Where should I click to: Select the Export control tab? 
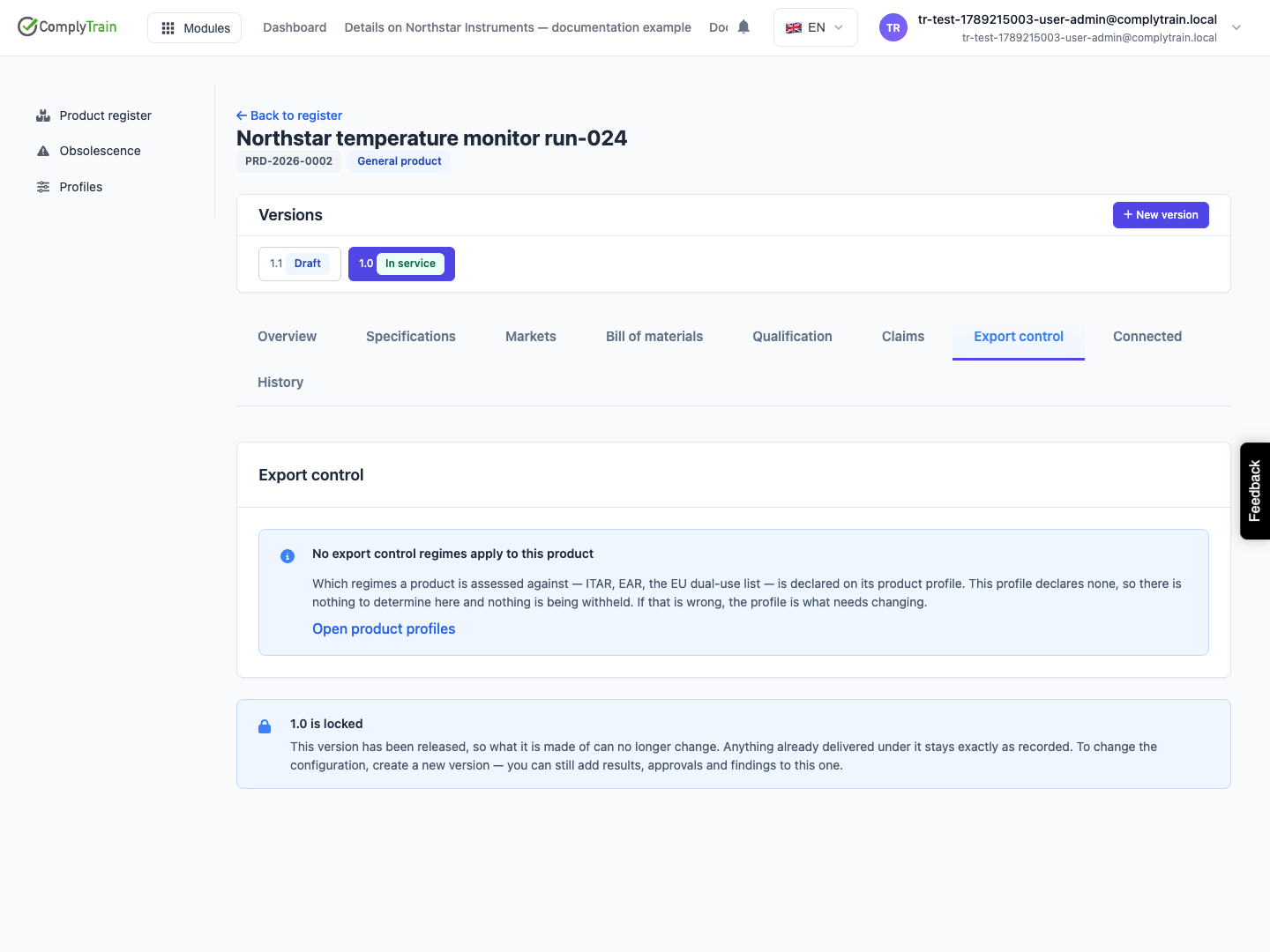(x=1019, y=337)
